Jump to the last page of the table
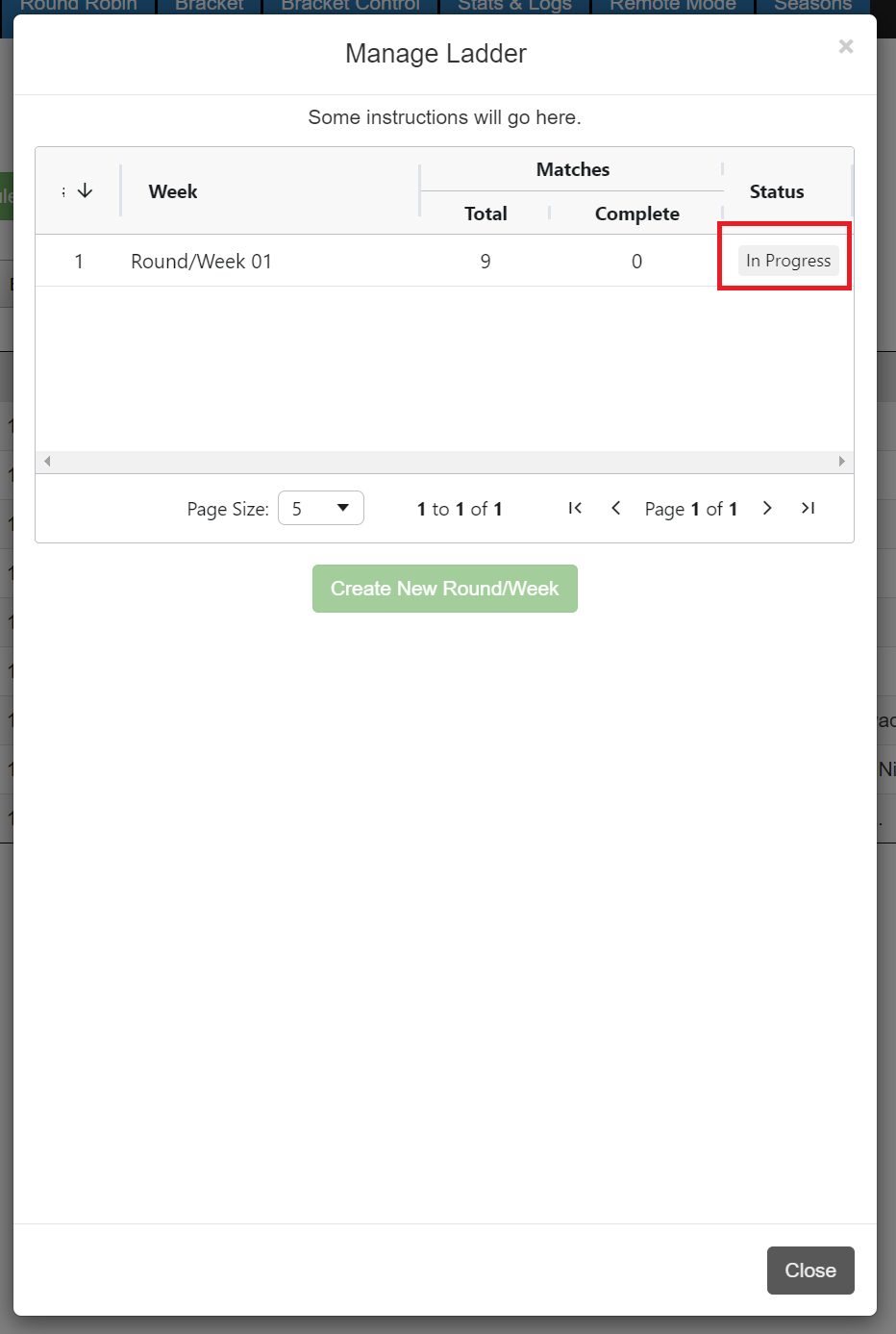 pos(809,508)
